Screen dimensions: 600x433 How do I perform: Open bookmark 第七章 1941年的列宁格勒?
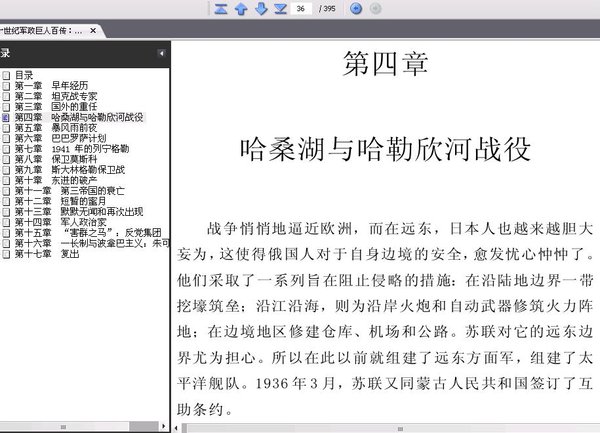click(72, 148)
